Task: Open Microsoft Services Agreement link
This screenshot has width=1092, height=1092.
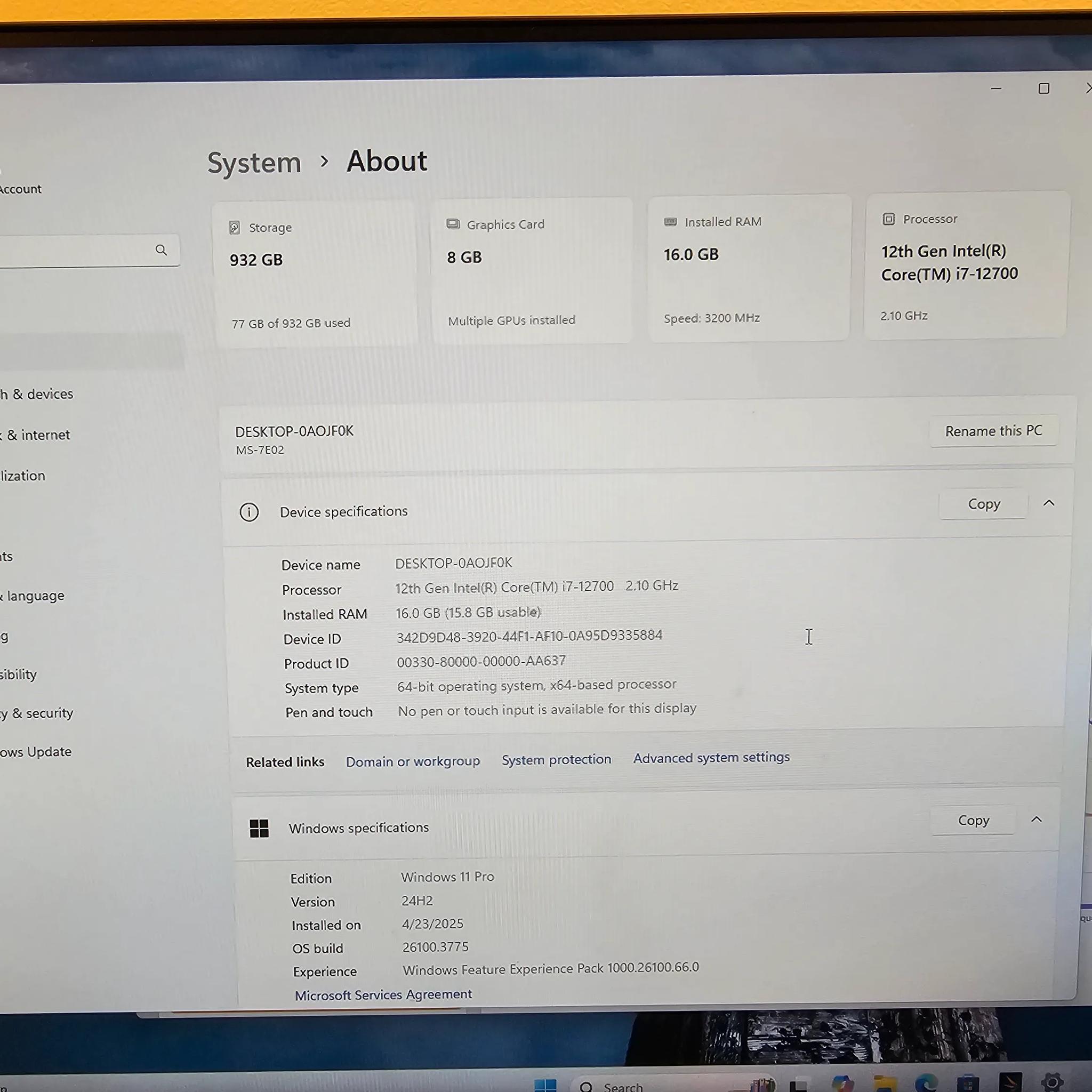Action: (383, 994)
